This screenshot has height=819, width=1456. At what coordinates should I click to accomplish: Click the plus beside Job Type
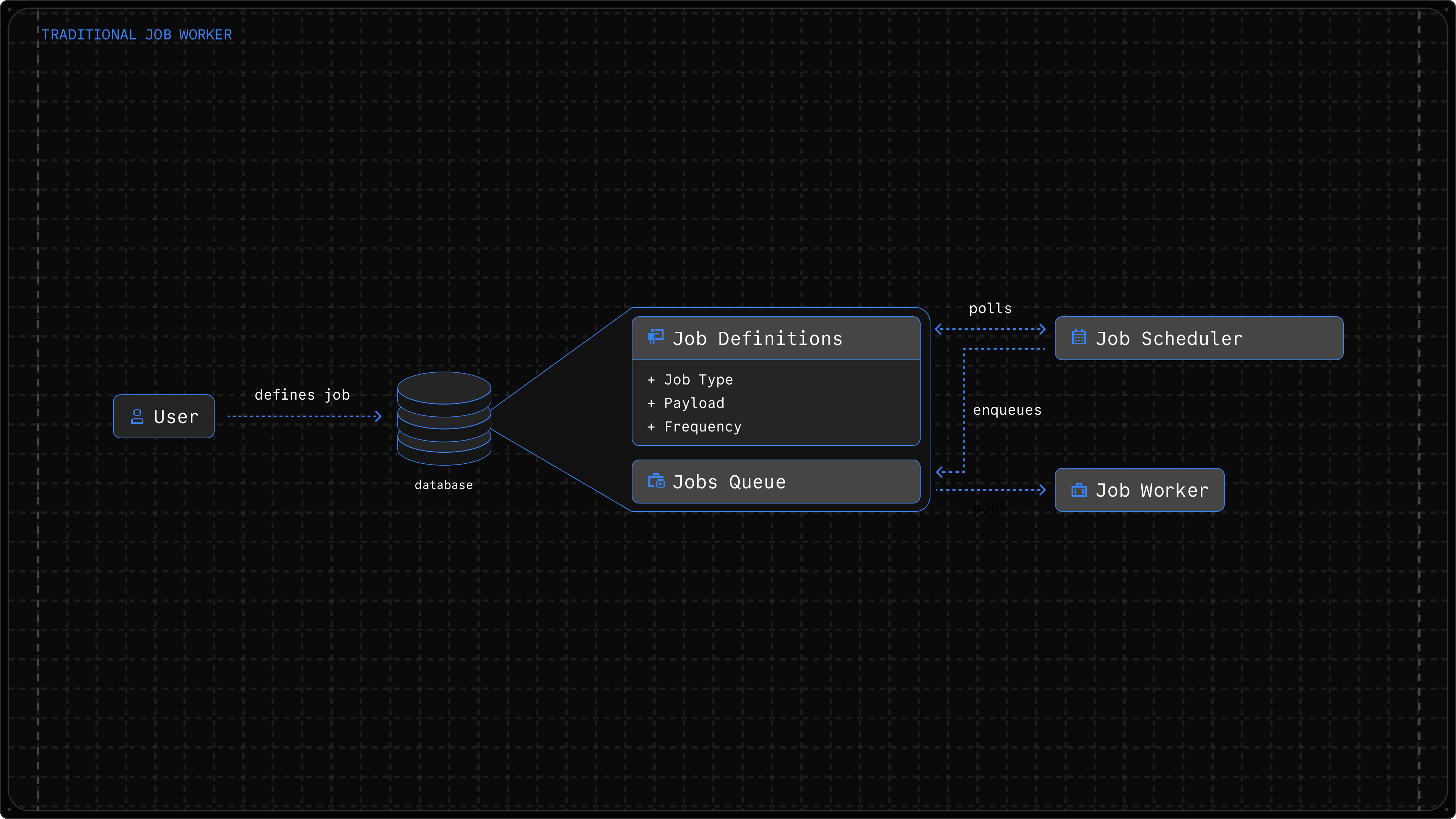coord(651,380)
